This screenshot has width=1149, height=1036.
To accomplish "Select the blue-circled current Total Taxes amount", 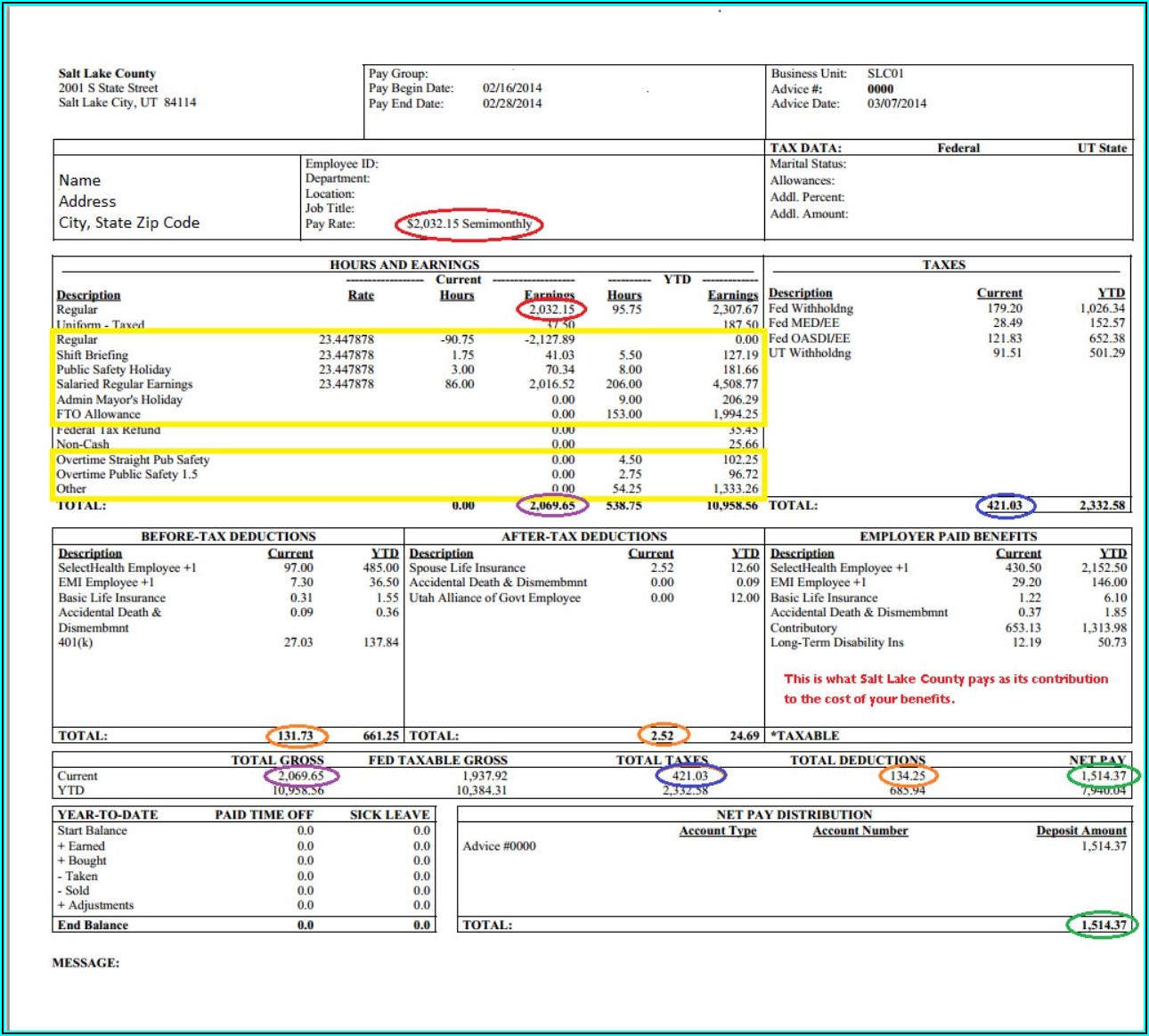I will pyautogui.click(x=689, y=776).
